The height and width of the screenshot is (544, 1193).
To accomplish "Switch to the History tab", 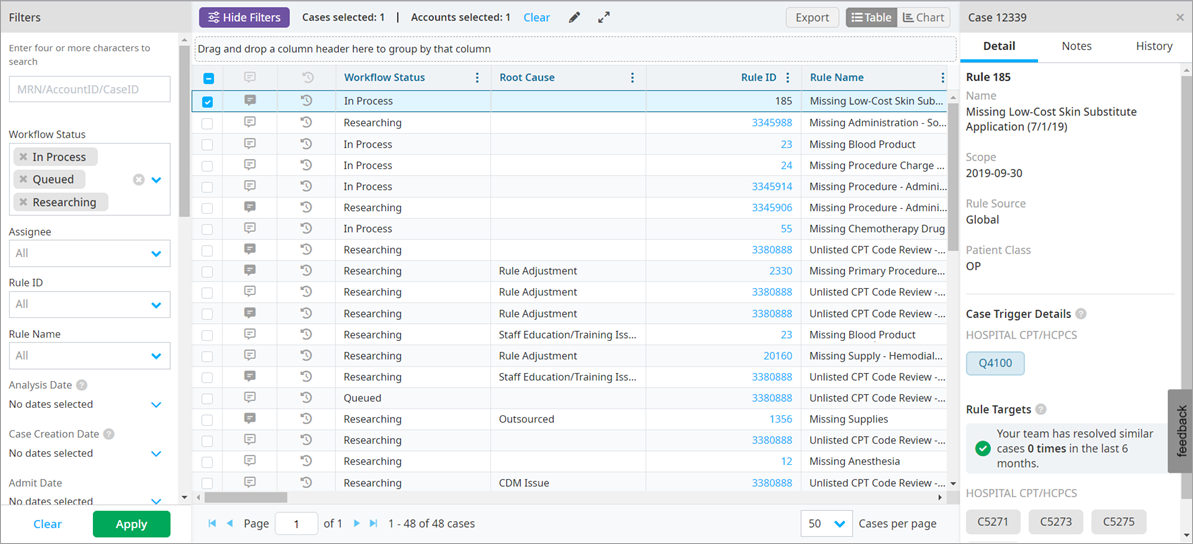I will click(1154, 46).
